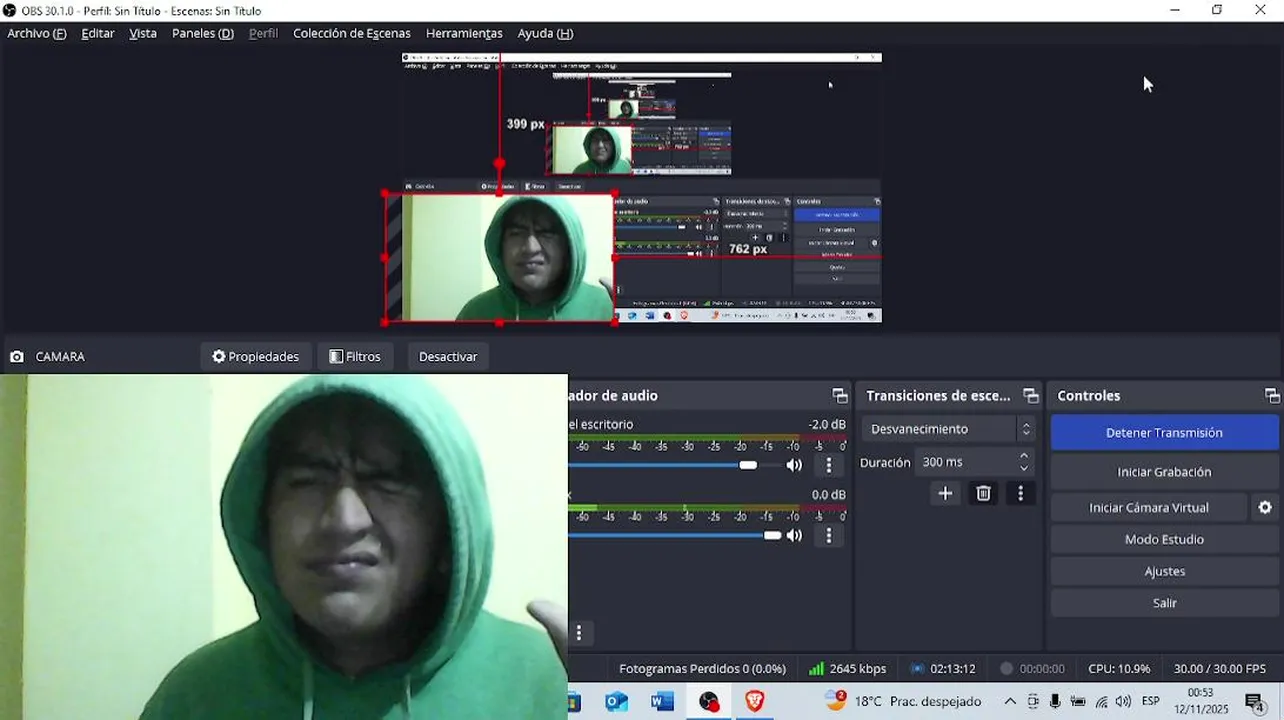The width and height of the screenshot is (1284, 720).
Task: Click the desktop audio volume slider handle
Action: pos(748,465)
